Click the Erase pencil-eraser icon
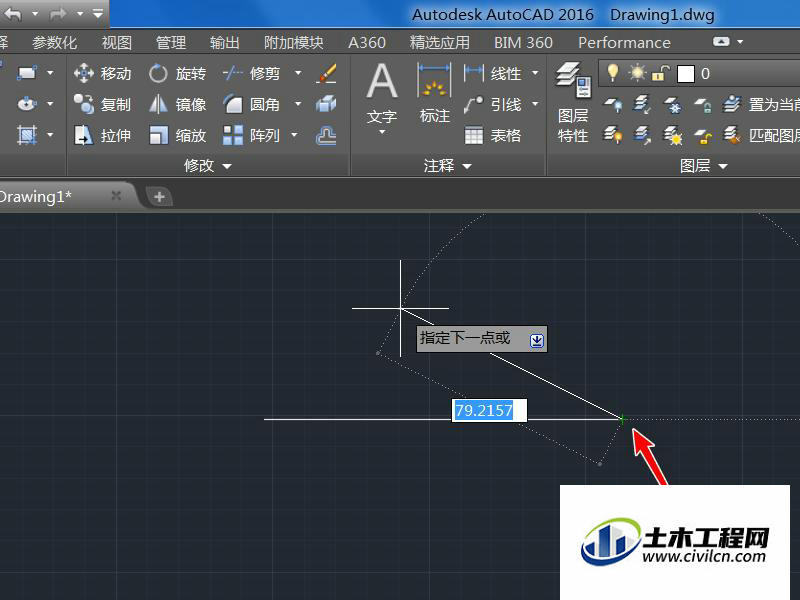The image size is (800, 600). tap(326, 73)
